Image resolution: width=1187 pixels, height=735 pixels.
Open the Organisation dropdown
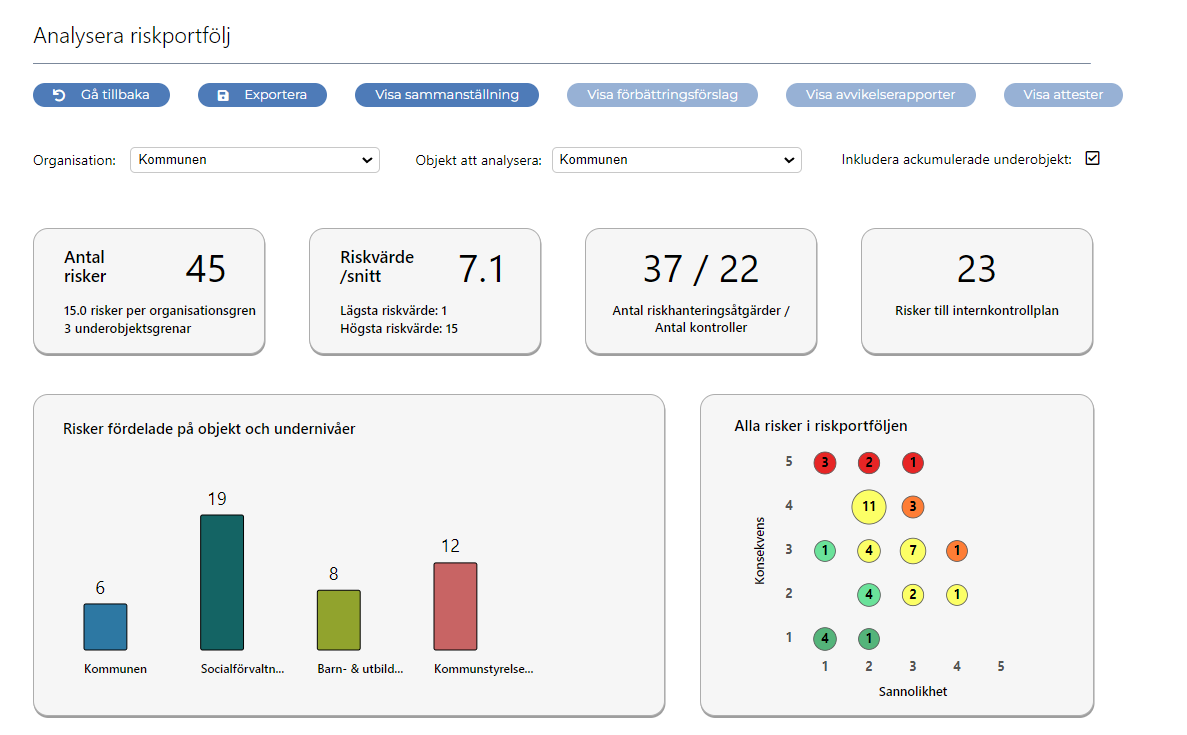[x=254, y=160]
